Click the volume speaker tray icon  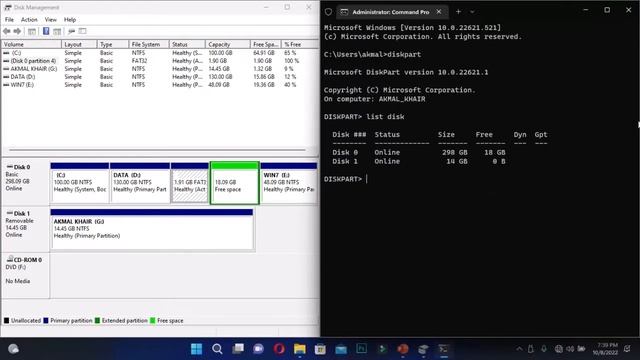click(570, 349)
